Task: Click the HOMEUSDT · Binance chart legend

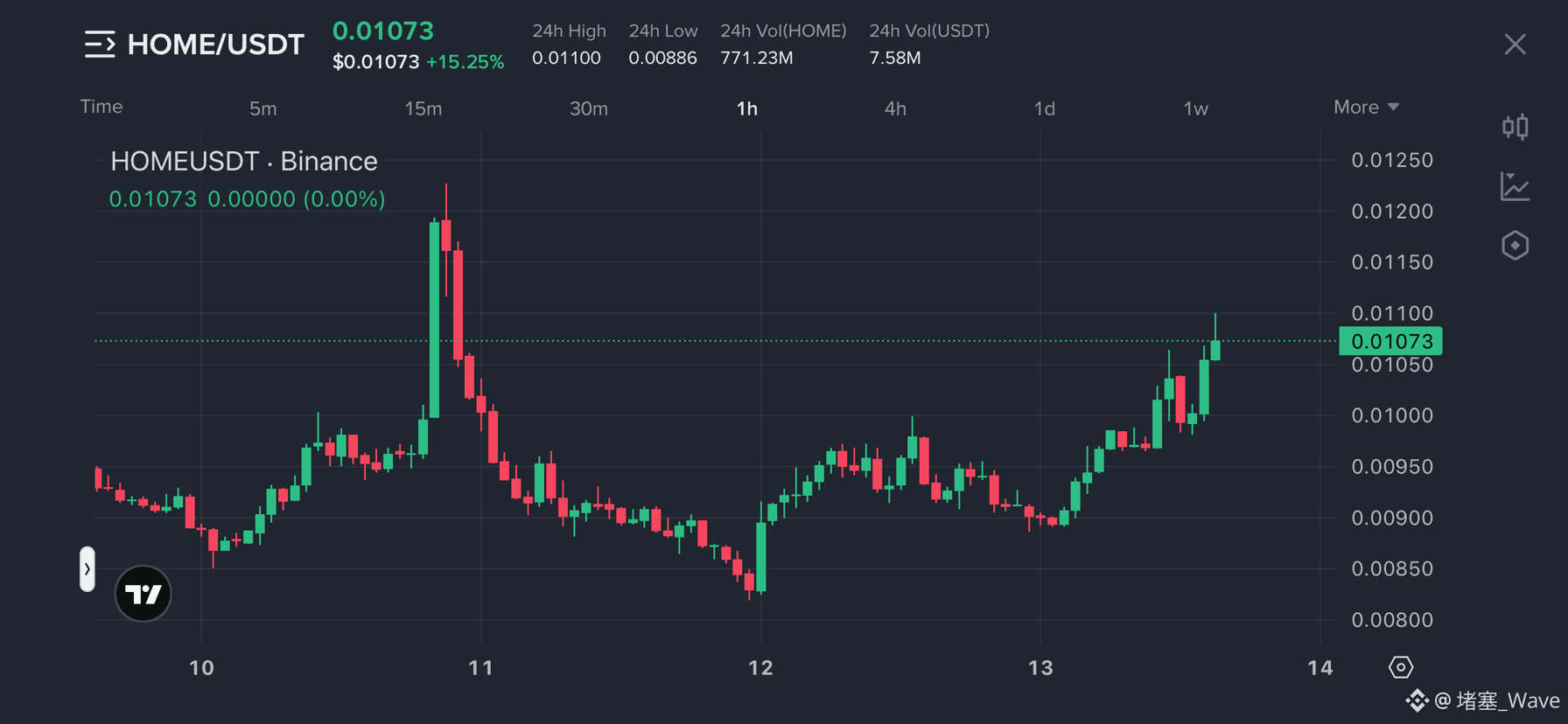Action: pyautogui.click(x=244, y=161)
